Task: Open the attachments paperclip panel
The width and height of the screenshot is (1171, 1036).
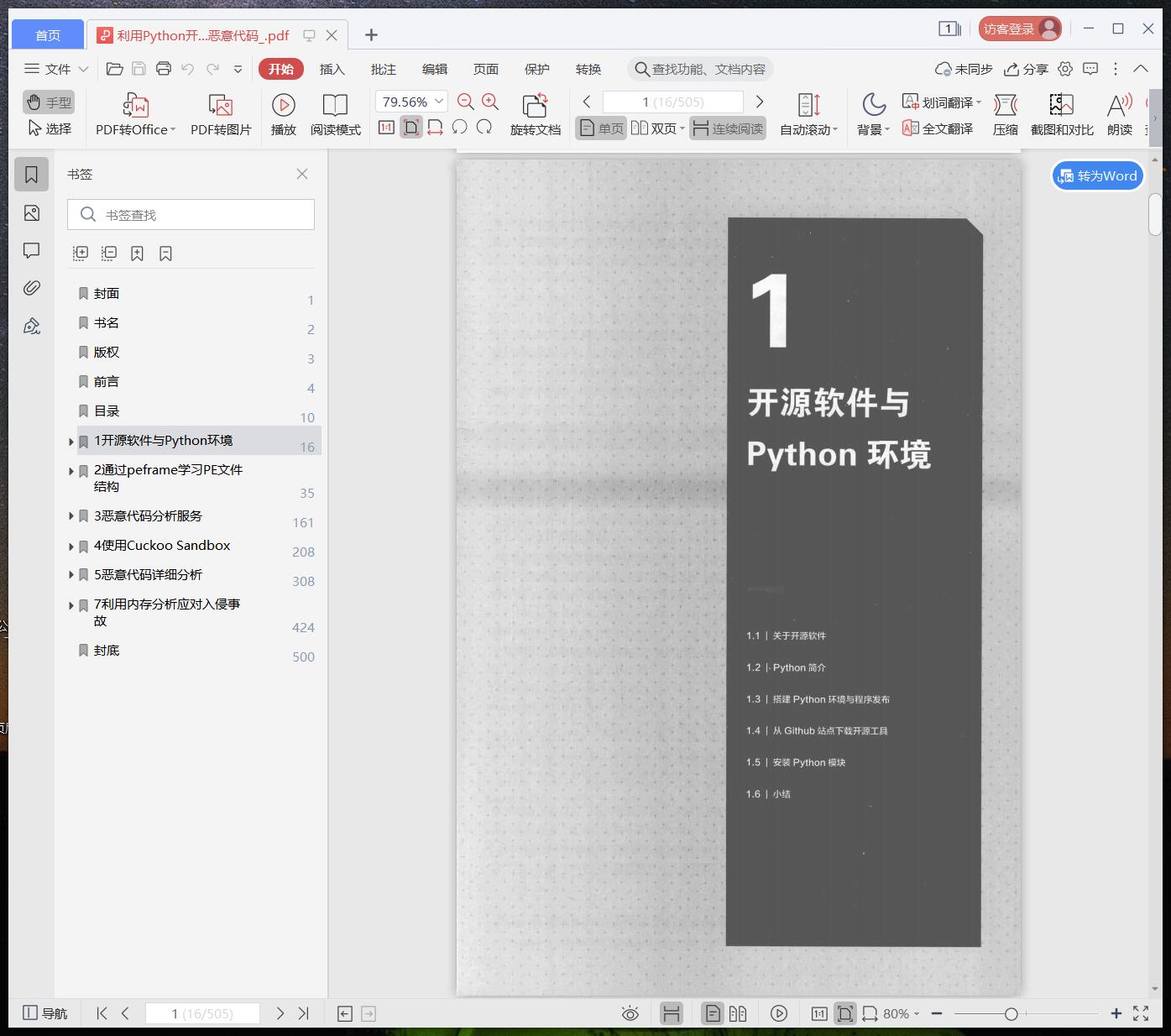Action: tap(32, 288)
